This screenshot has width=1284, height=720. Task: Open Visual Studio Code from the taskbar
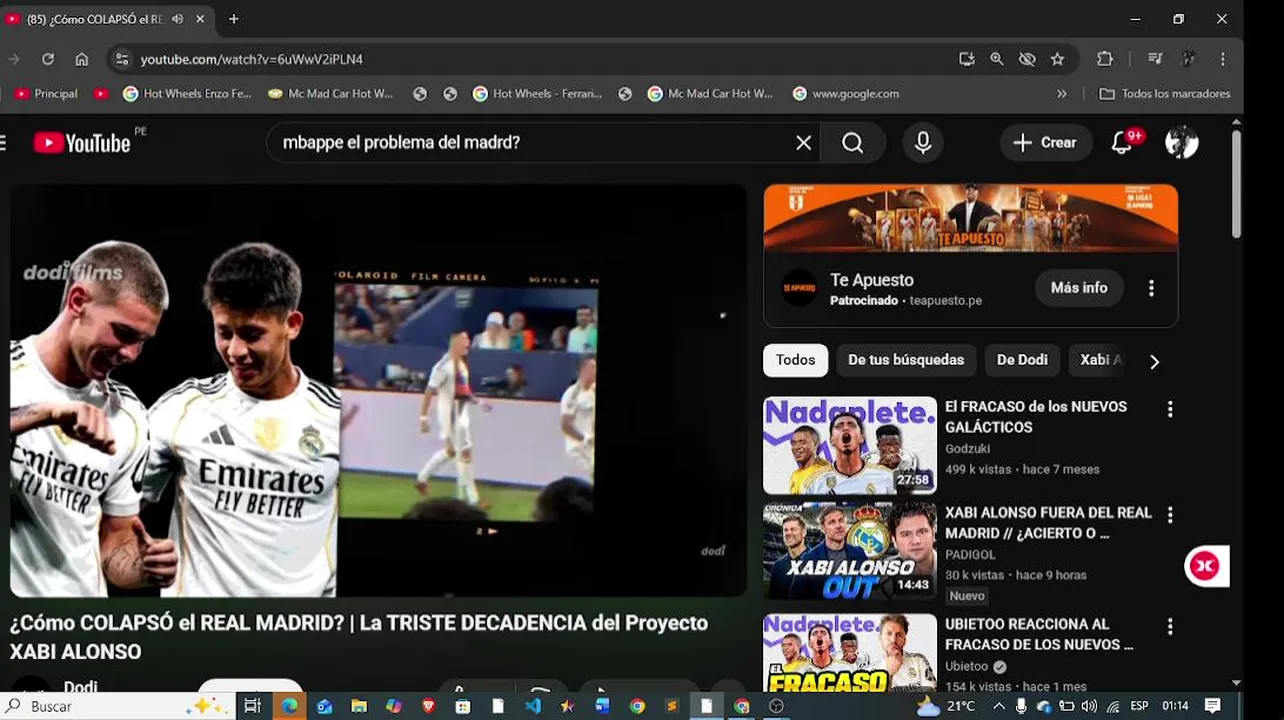(x=533, y=706)
